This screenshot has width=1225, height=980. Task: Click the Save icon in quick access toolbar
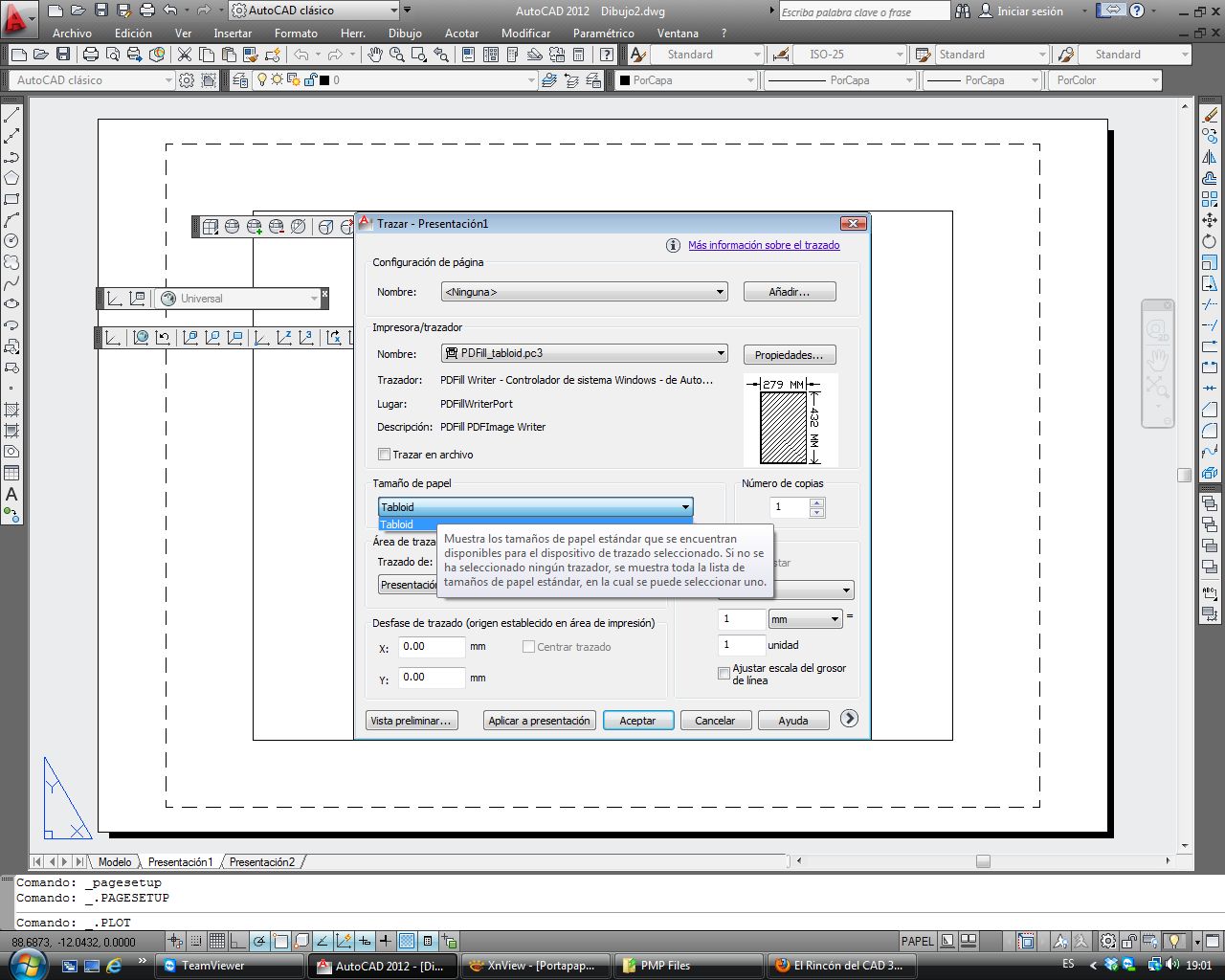coord(101,11)
